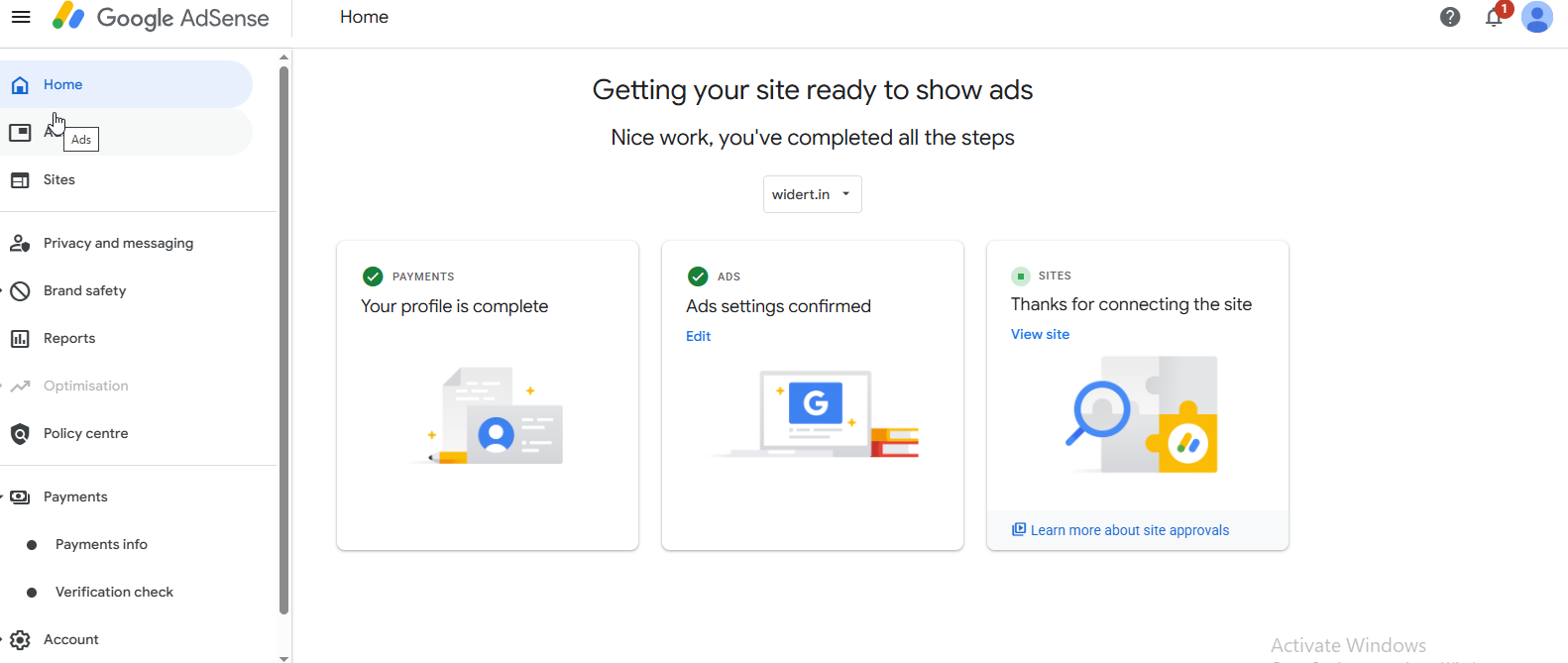Click 'Your profile is complete' text

coord(454,306)
